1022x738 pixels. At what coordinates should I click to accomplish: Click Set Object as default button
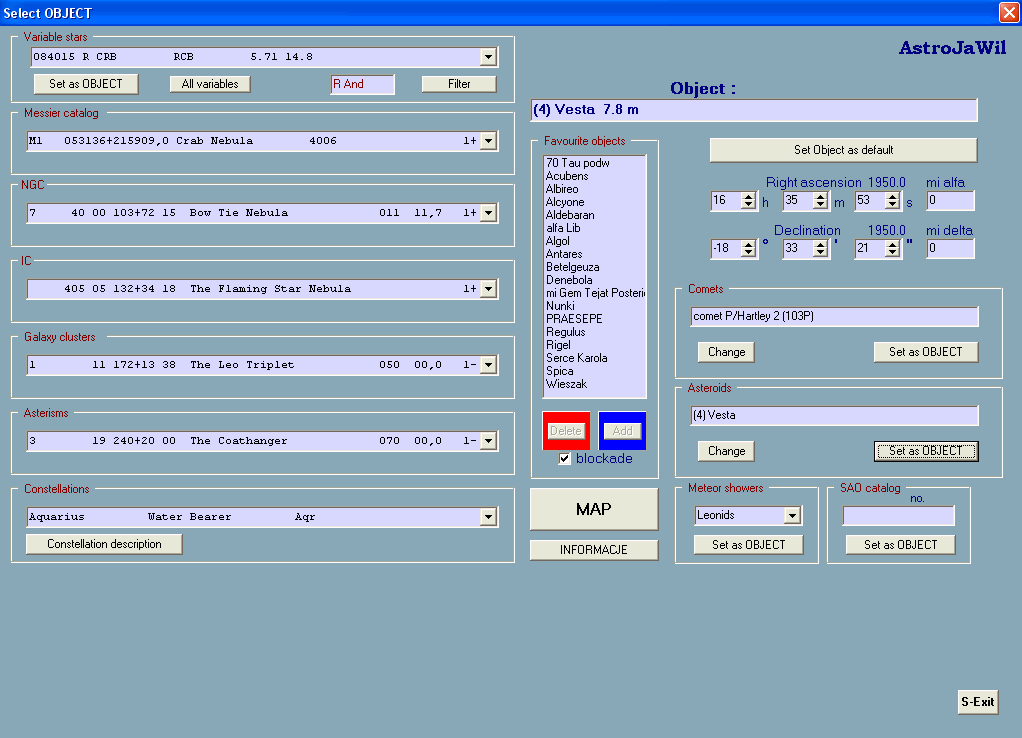pos(843,150)
